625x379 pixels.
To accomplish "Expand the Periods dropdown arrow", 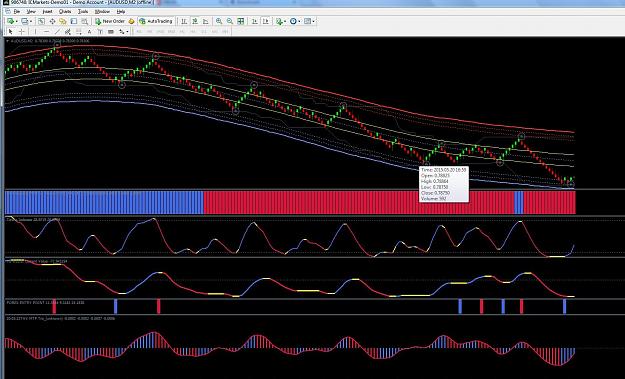I will (299, 21).
